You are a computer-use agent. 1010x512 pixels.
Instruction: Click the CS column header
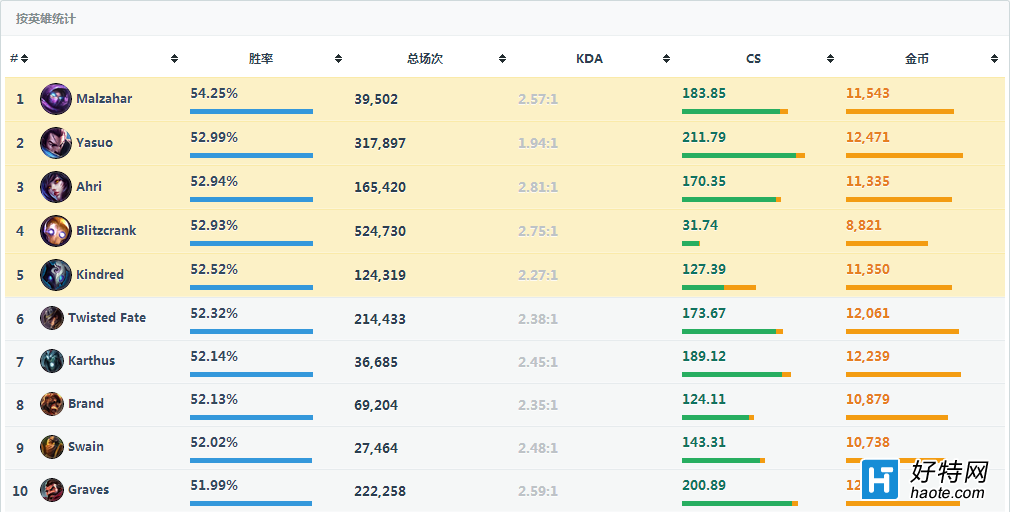[x=754, y=59]
